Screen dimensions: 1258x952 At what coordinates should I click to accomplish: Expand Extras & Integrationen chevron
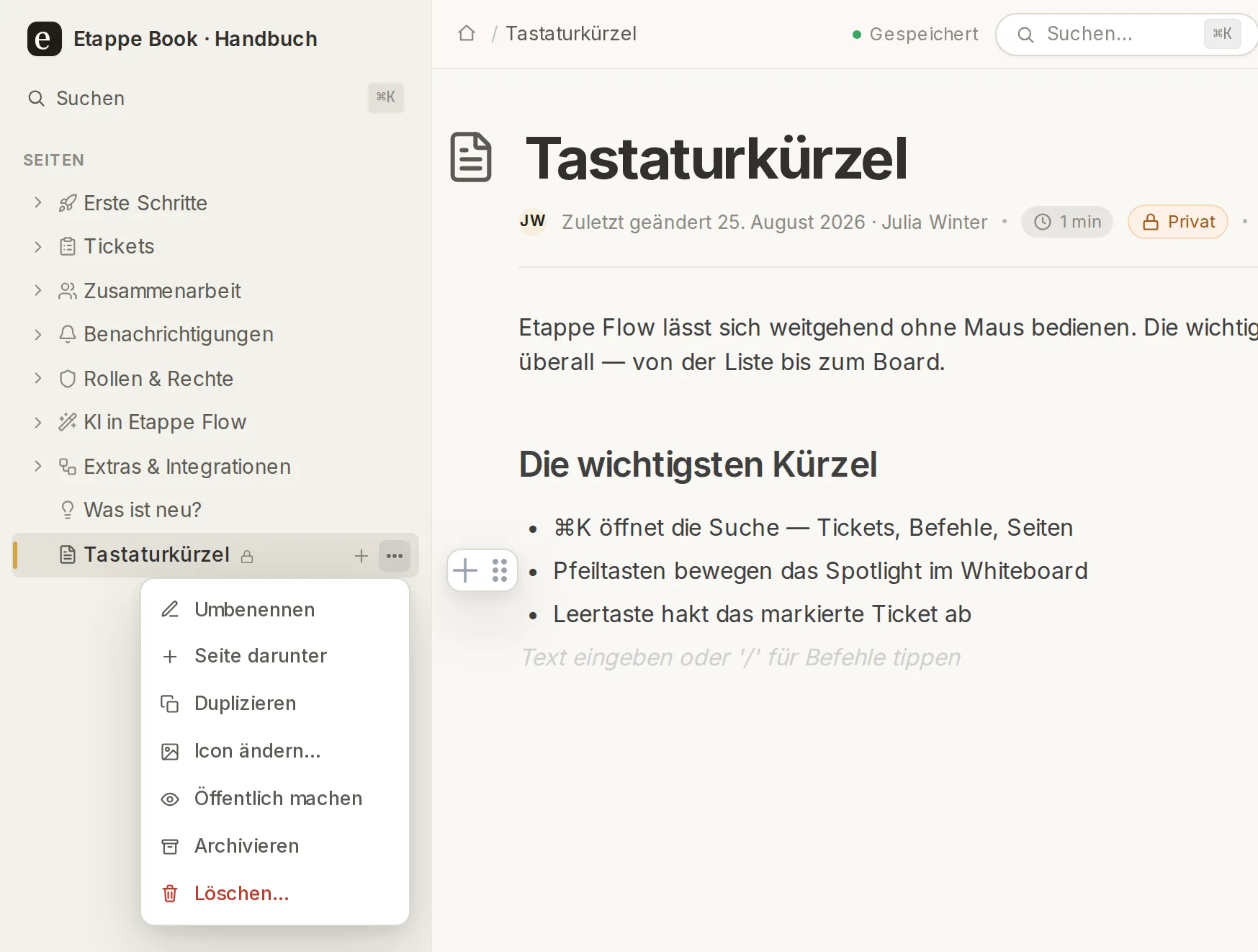[38, 466]
